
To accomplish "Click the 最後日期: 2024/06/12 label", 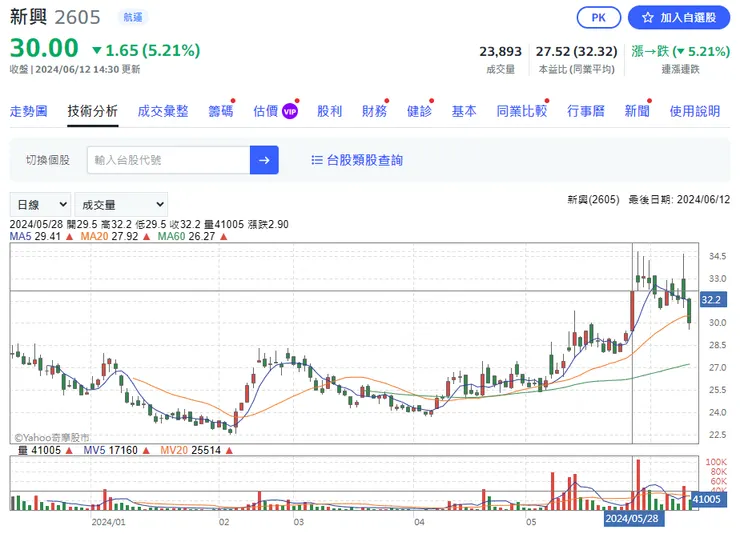I will (x=679, y=200).
